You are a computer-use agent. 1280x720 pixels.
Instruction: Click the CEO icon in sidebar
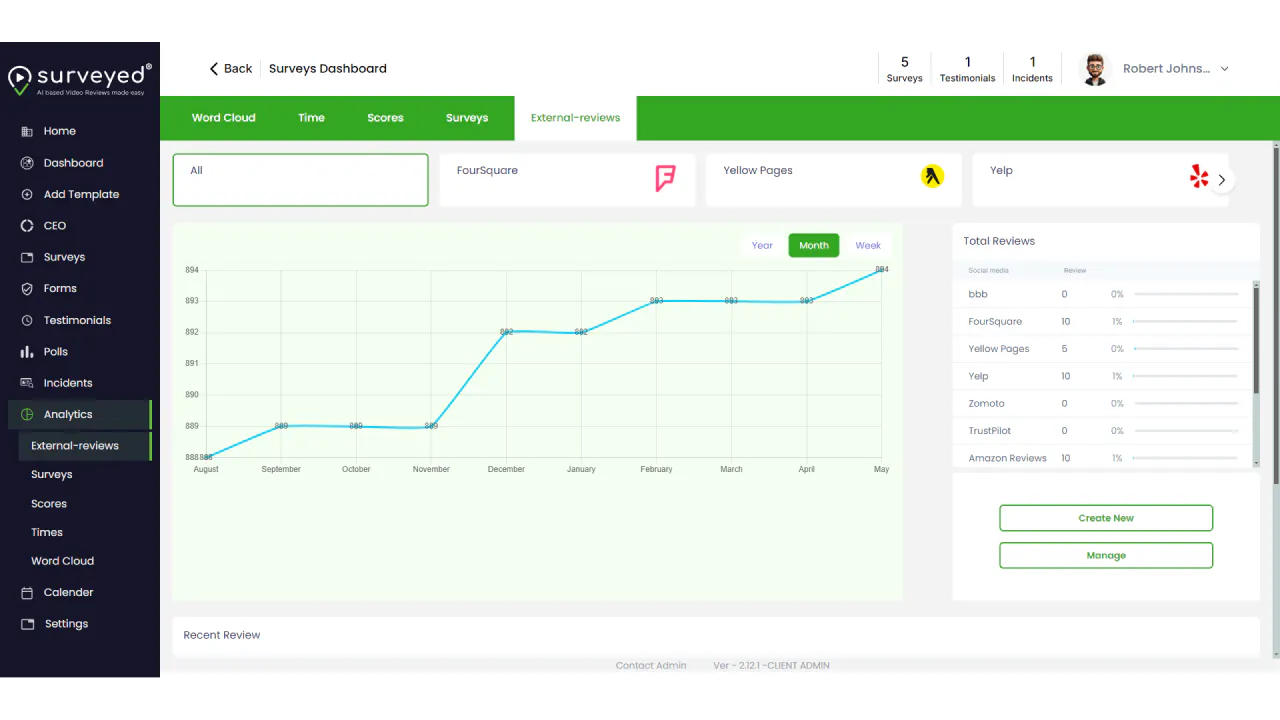(27, 226)
